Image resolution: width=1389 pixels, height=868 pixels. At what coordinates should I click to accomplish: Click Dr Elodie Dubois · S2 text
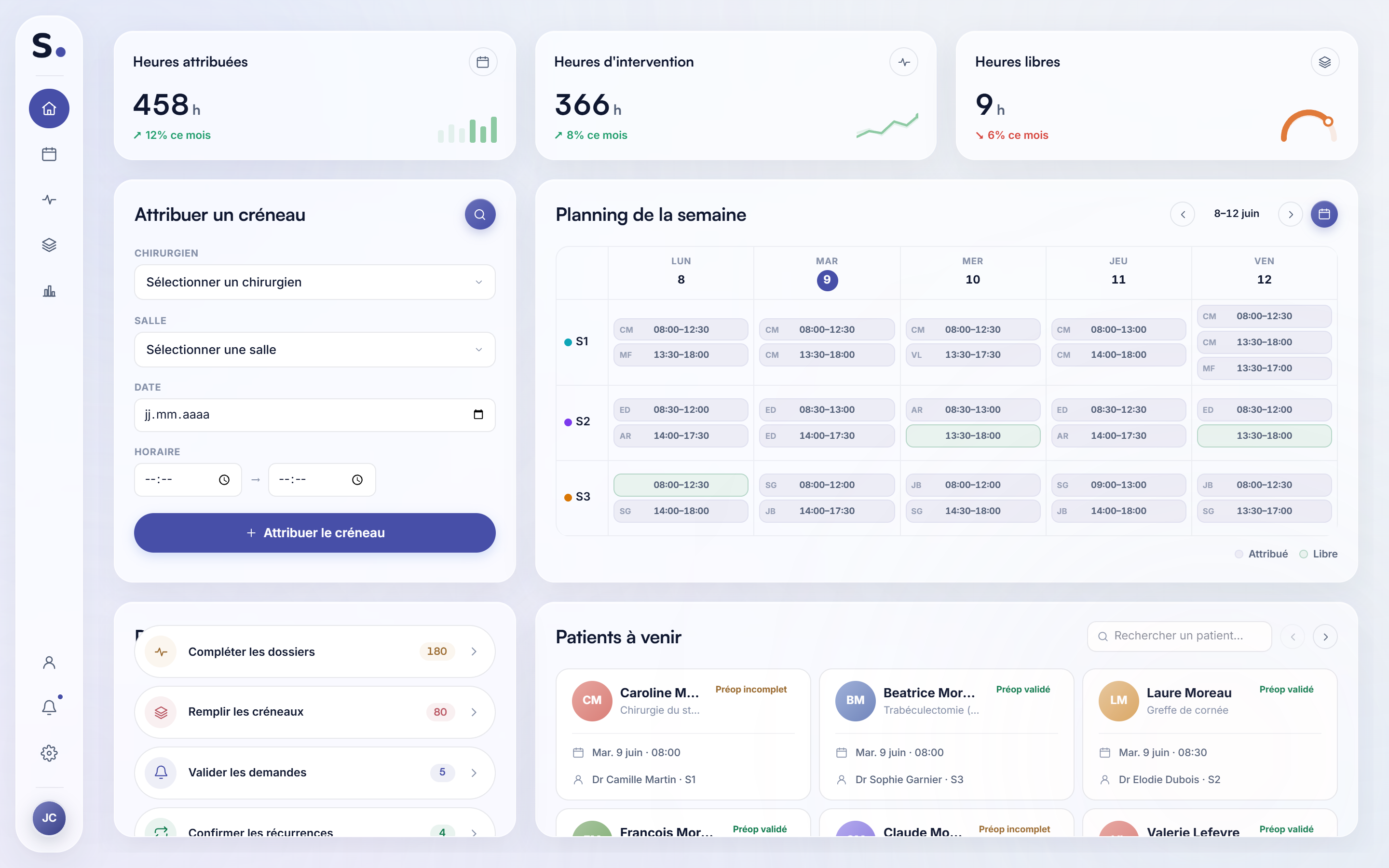1170,780
